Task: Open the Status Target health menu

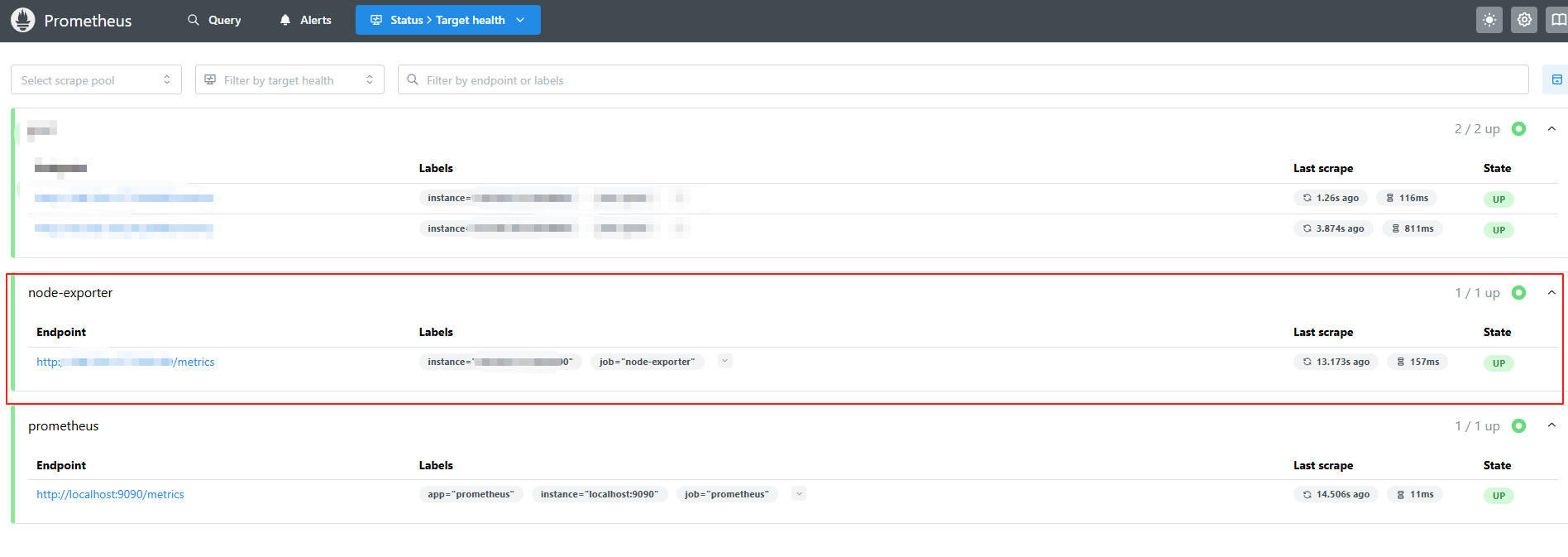Action: [x=447, y=20]
